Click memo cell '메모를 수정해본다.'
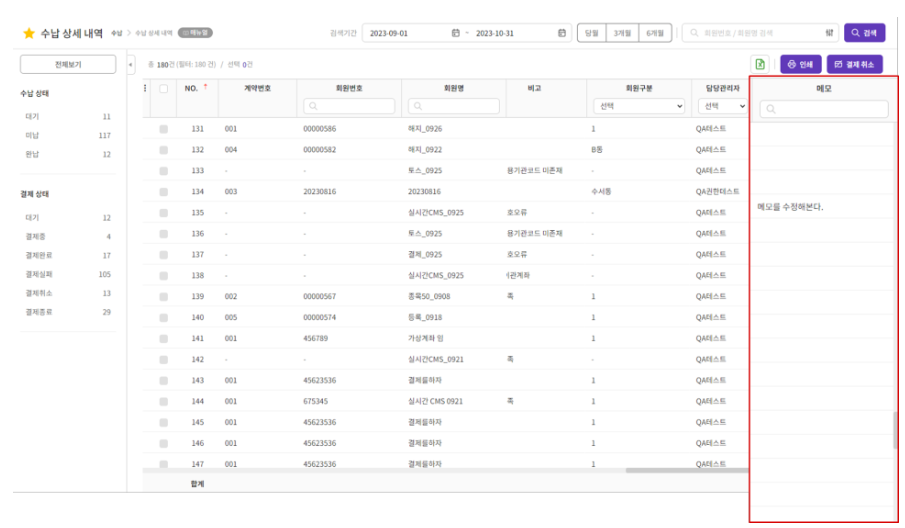The height and width of the screenshot is (528, 905). (790, 207)
